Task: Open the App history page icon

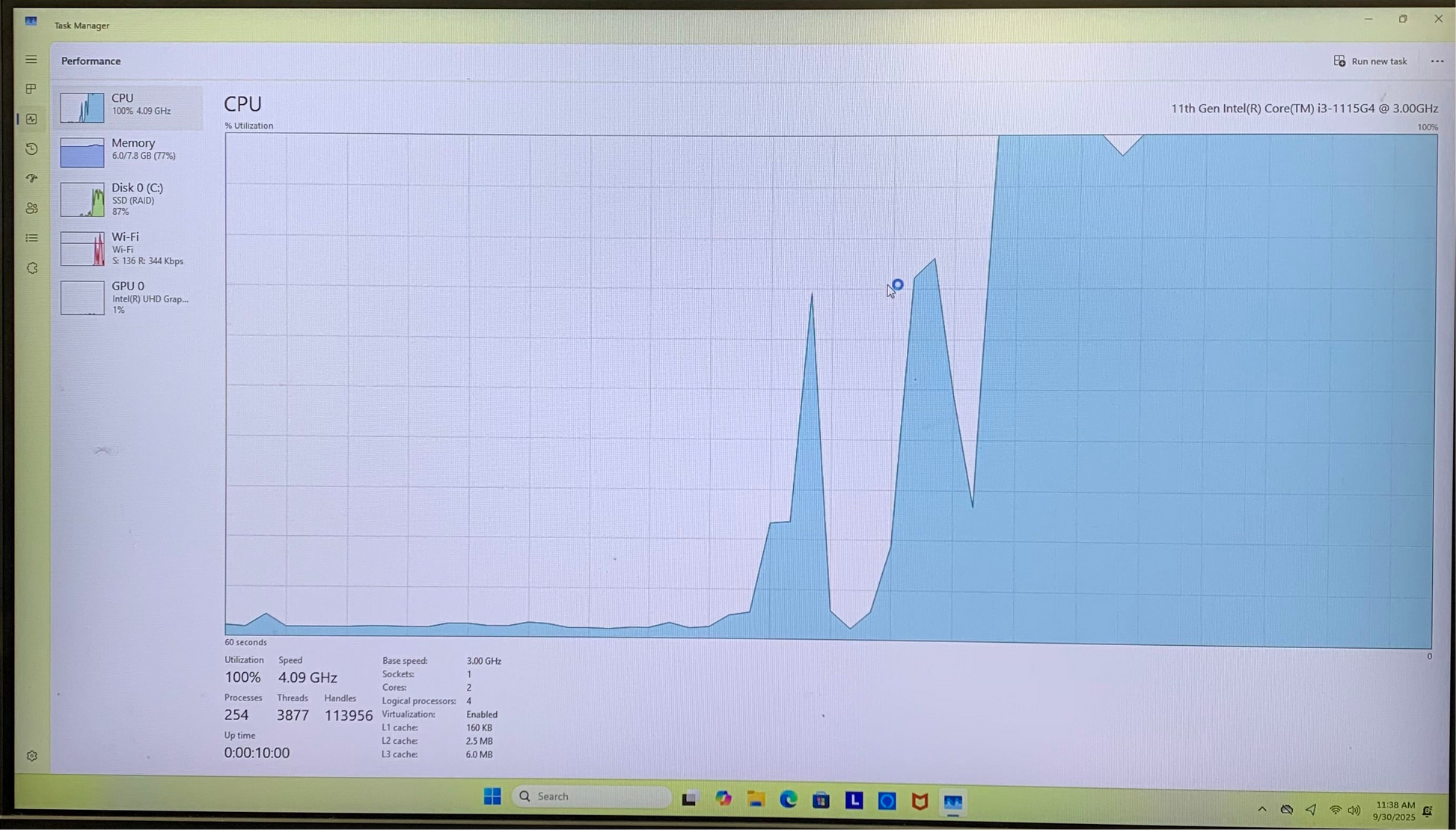Action: click(31, 149)
